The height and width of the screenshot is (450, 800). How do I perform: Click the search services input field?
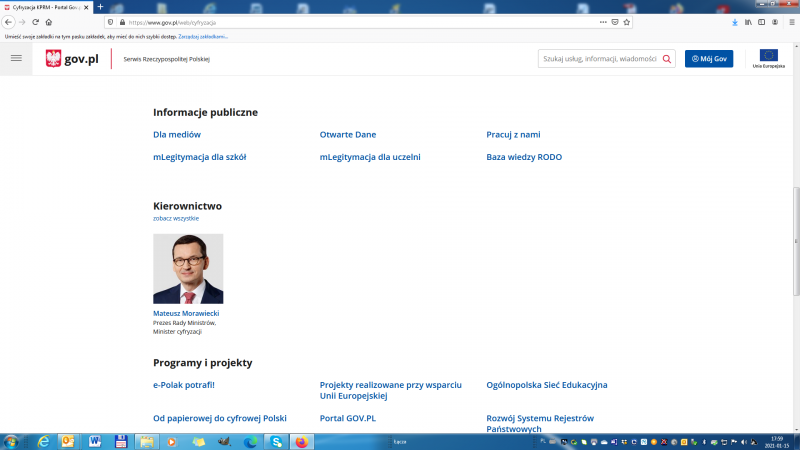pyautogui.click(x=598, y=59)
